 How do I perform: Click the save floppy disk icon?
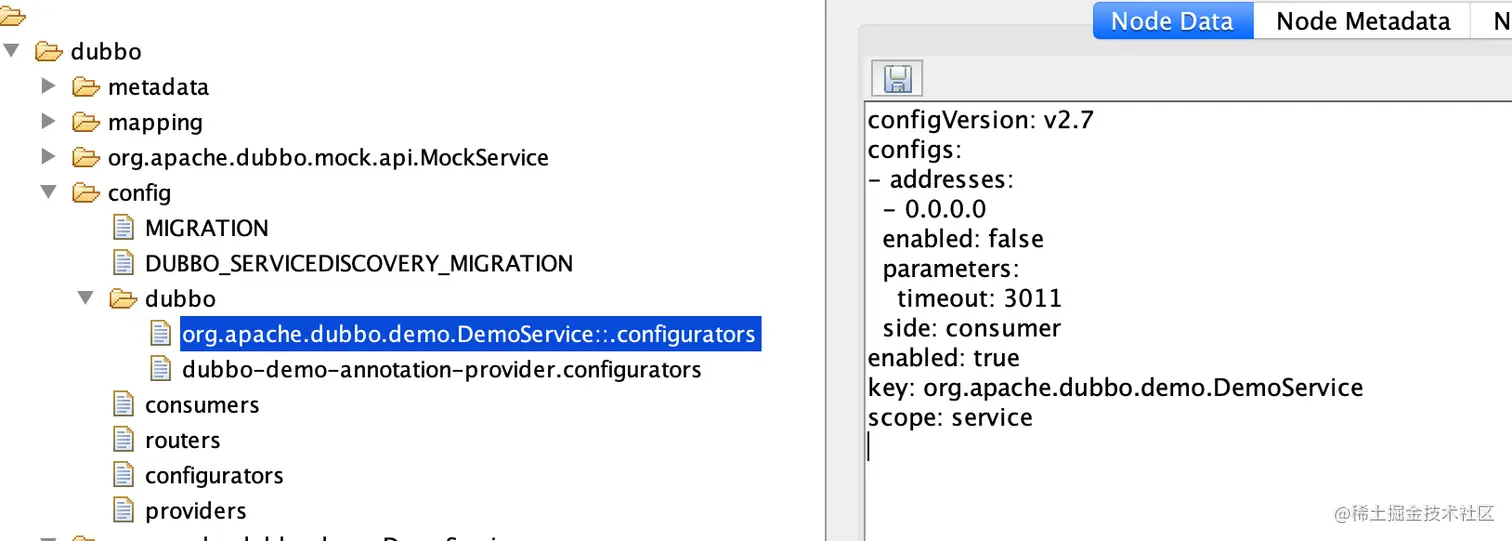pyautogui.click(x=897, y=78)
